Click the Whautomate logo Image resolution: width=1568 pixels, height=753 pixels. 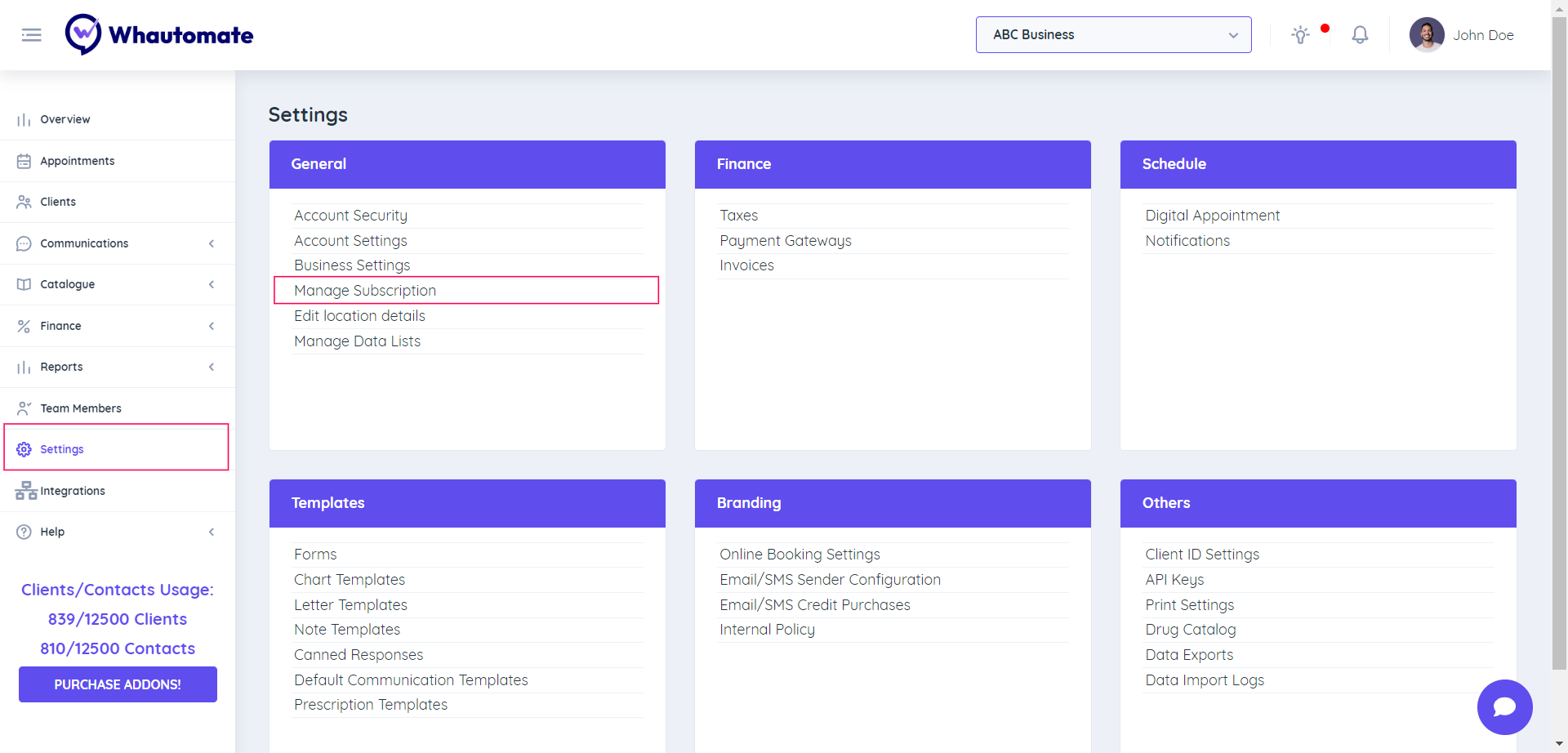(160, 35)
